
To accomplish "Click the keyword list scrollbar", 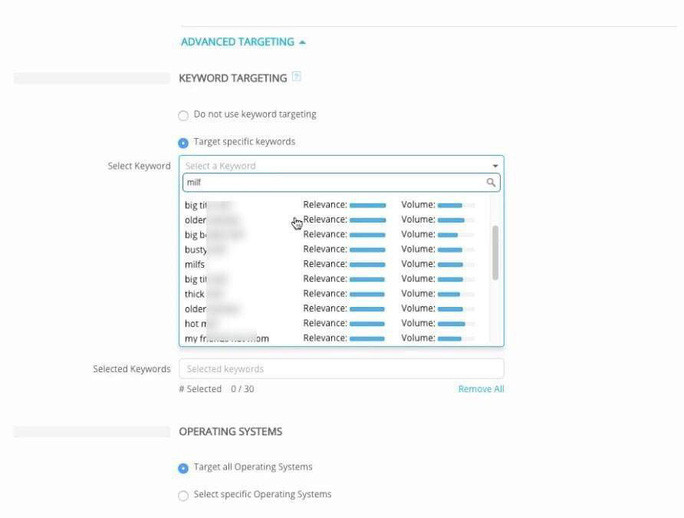I will pos(495,252).
